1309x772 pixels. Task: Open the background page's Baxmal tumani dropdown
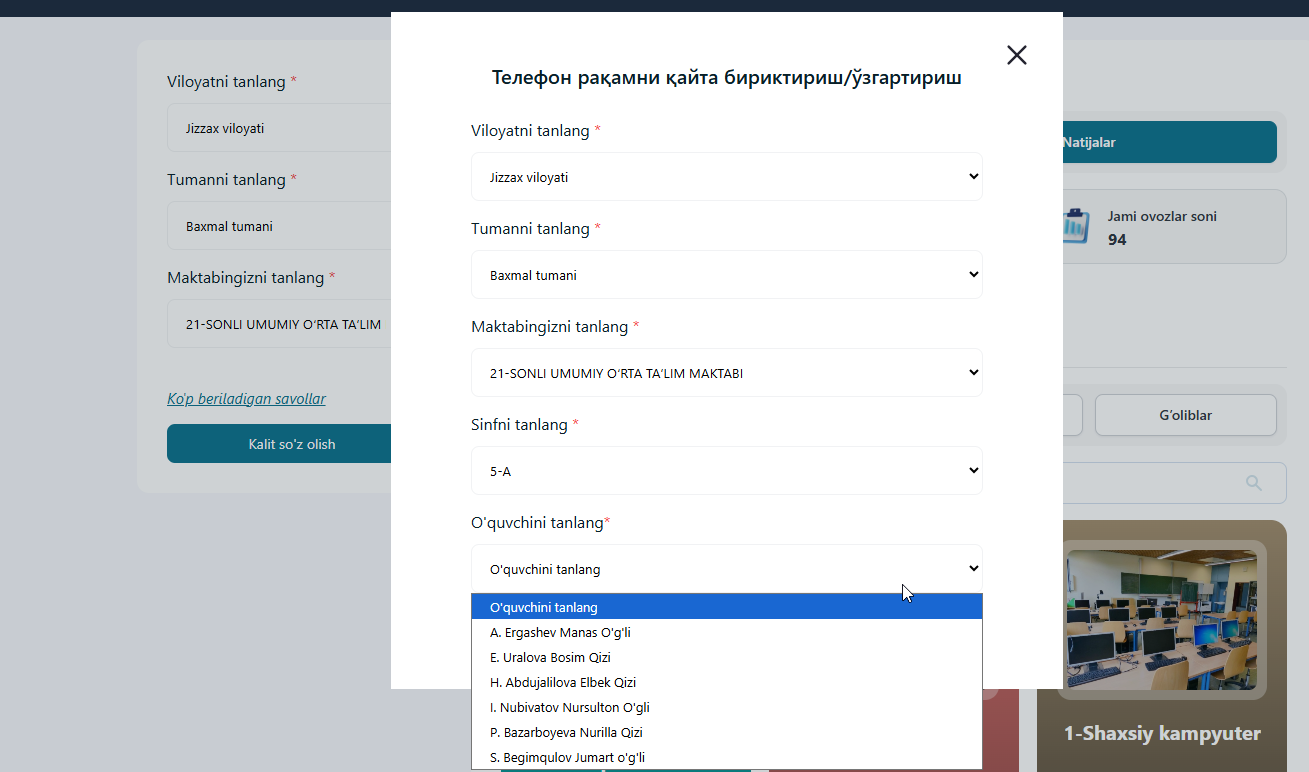tap(279, 226)
